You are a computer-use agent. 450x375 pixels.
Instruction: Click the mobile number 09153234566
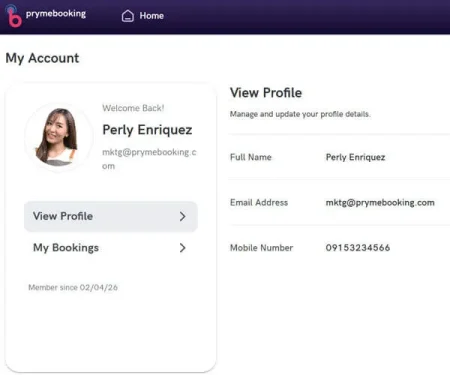point(358,248)
